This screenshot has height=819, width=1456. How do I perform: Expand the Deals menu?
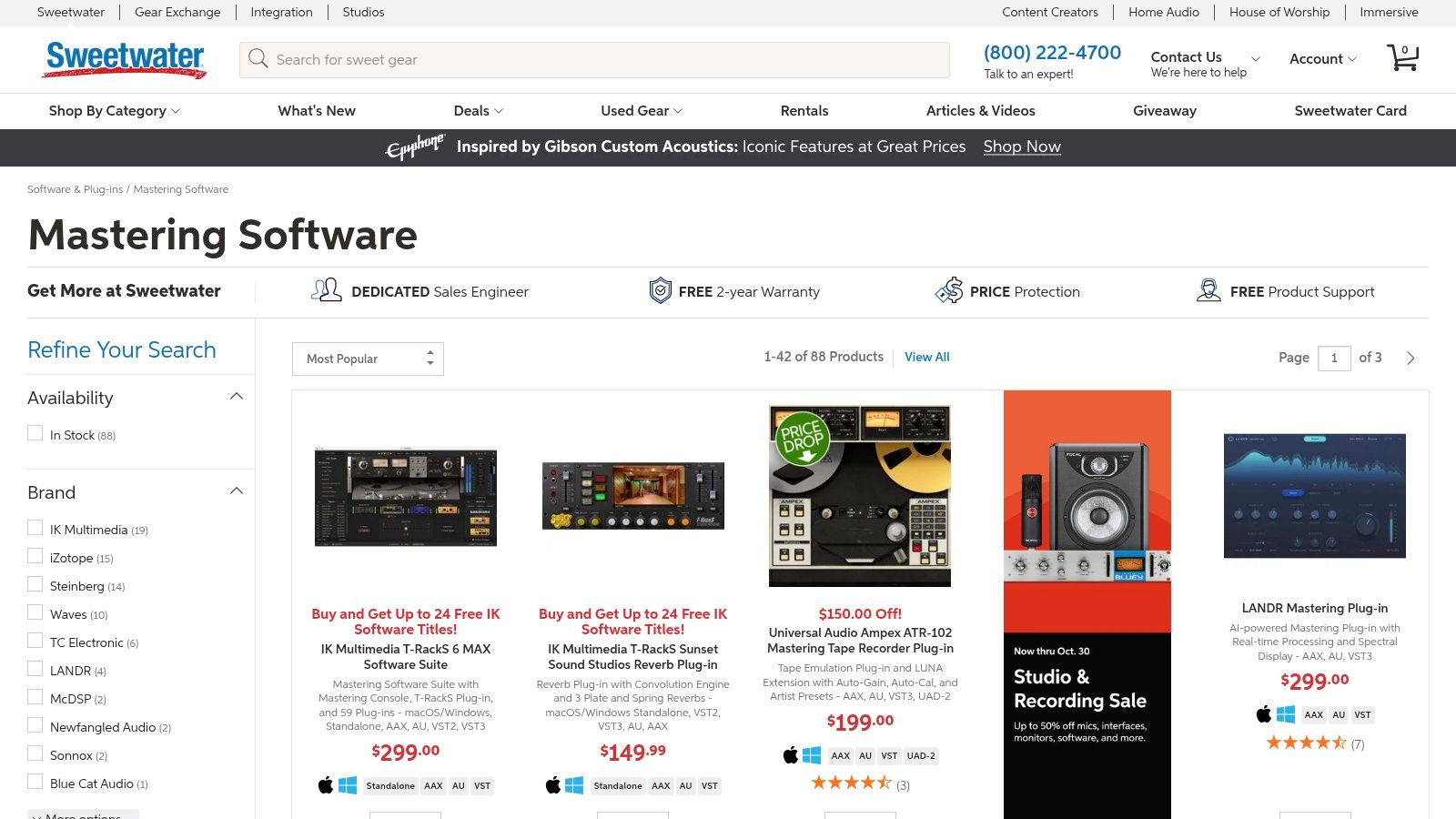tap(479, 111)
